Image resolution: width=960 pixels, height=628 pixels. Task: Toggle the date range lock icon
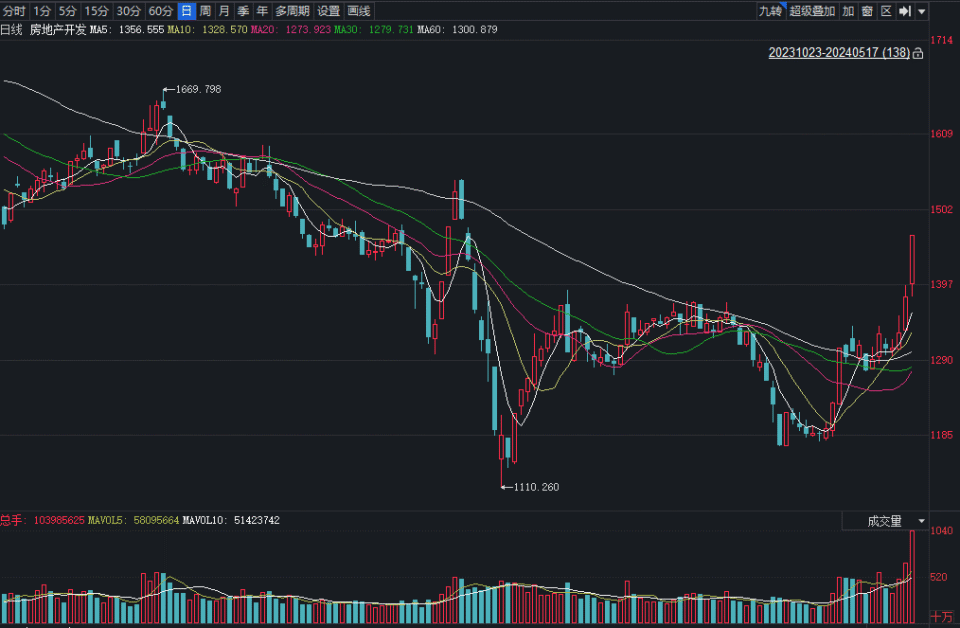[918, 54]
